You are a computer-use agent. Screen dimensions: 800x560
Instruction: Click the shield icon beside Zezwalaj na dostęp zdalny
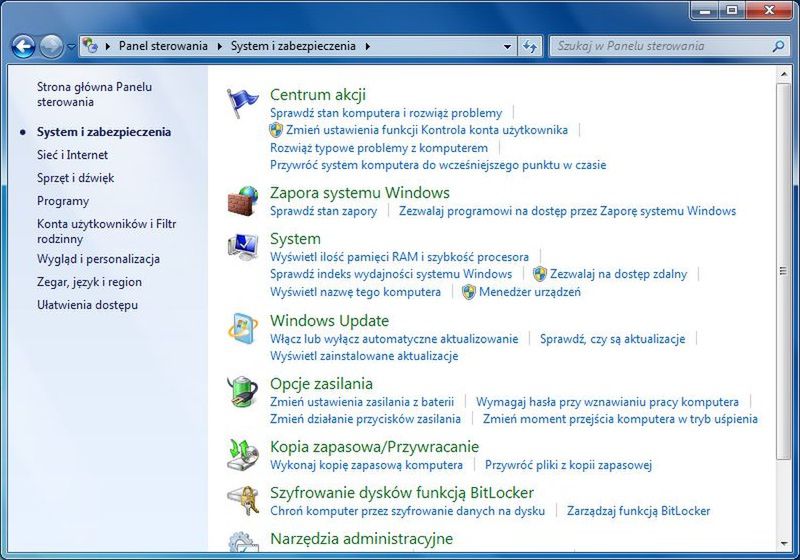pos(539,274)
